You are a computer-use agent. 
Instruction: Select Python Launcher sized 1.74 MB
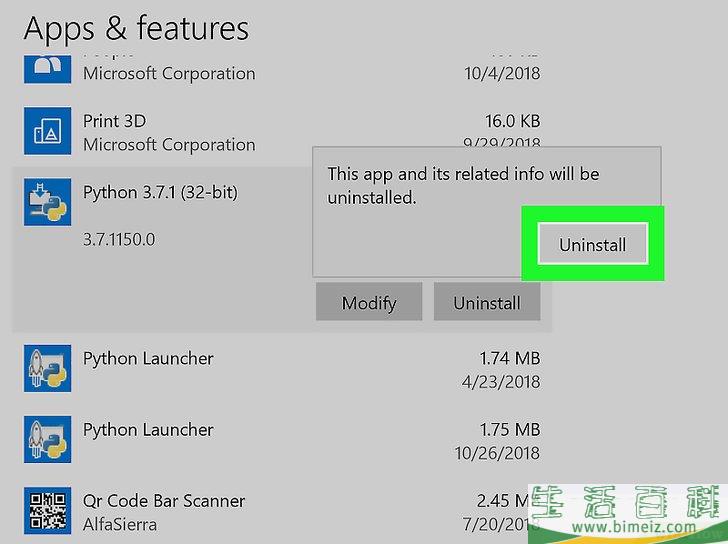(148, 359)
